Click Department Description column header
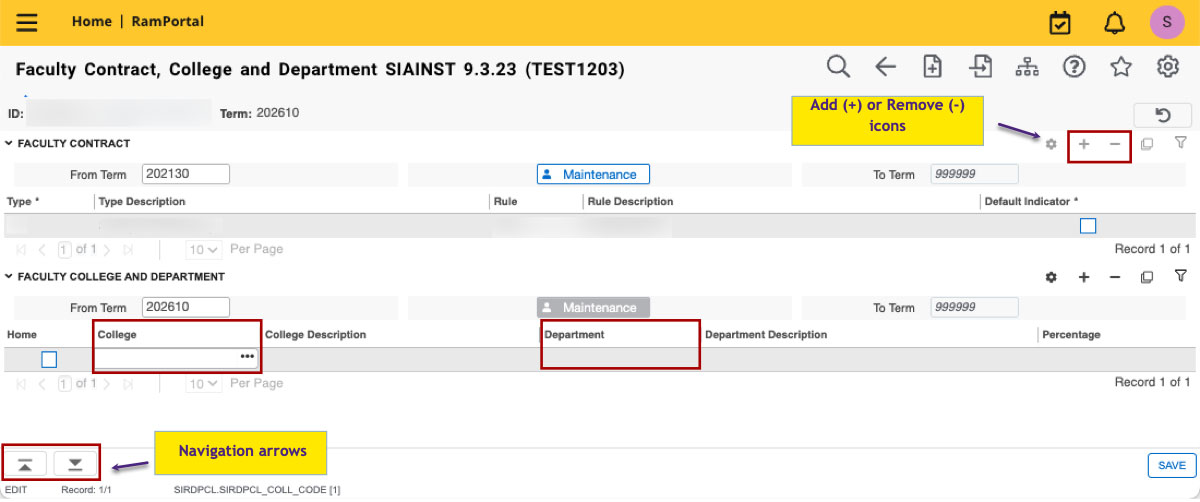Viewport: 1200px width, 502px height. [x=766, y=334]
